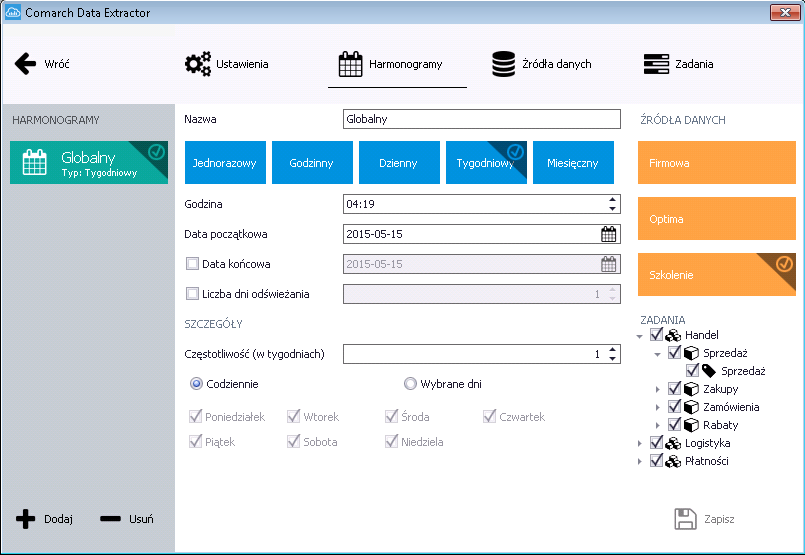Open the Ustawienia tab

[x=226, y=64]
